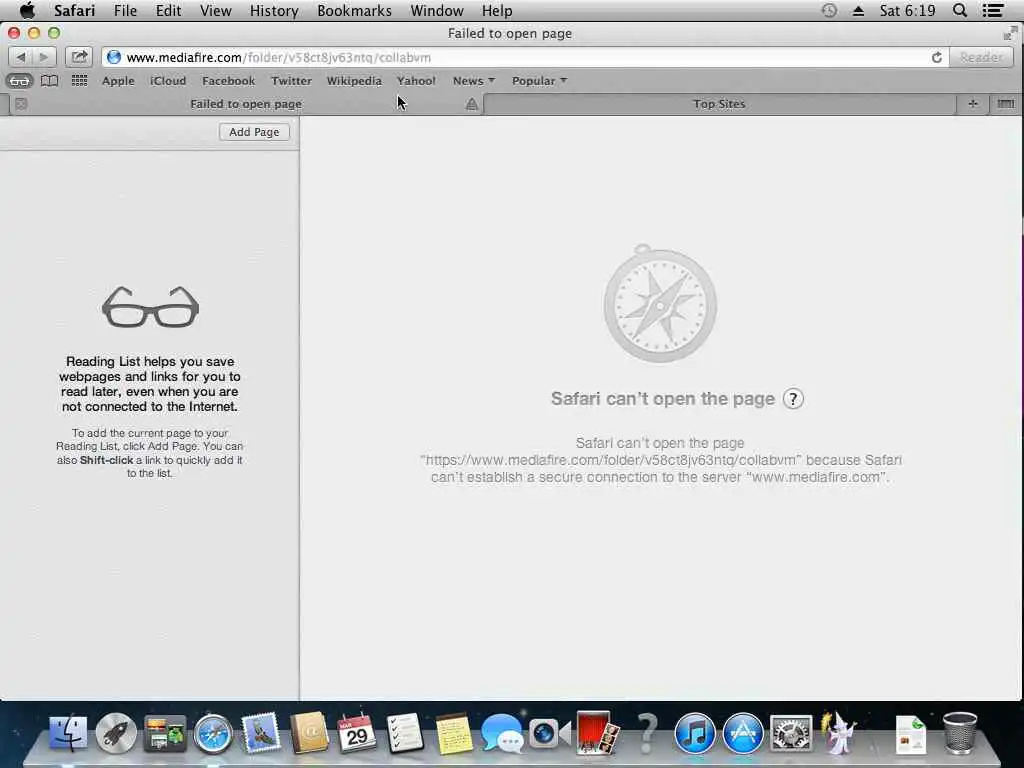The height and width of the screenshot is (768, 1024).
Task: Select the 'Failed to open page' tab
Action: click(x=246, y=104)
